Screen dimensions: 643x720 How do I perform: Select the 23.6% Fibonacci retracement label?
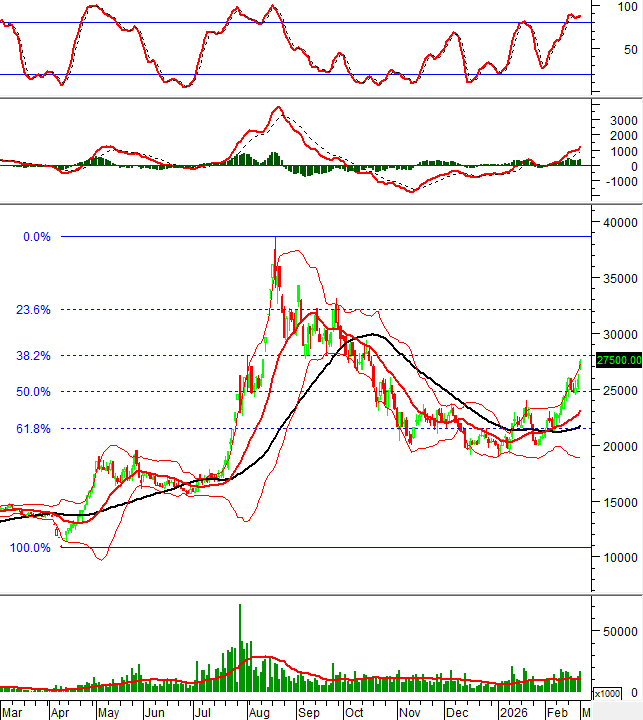pyautogui.click(x=34, y=310)
